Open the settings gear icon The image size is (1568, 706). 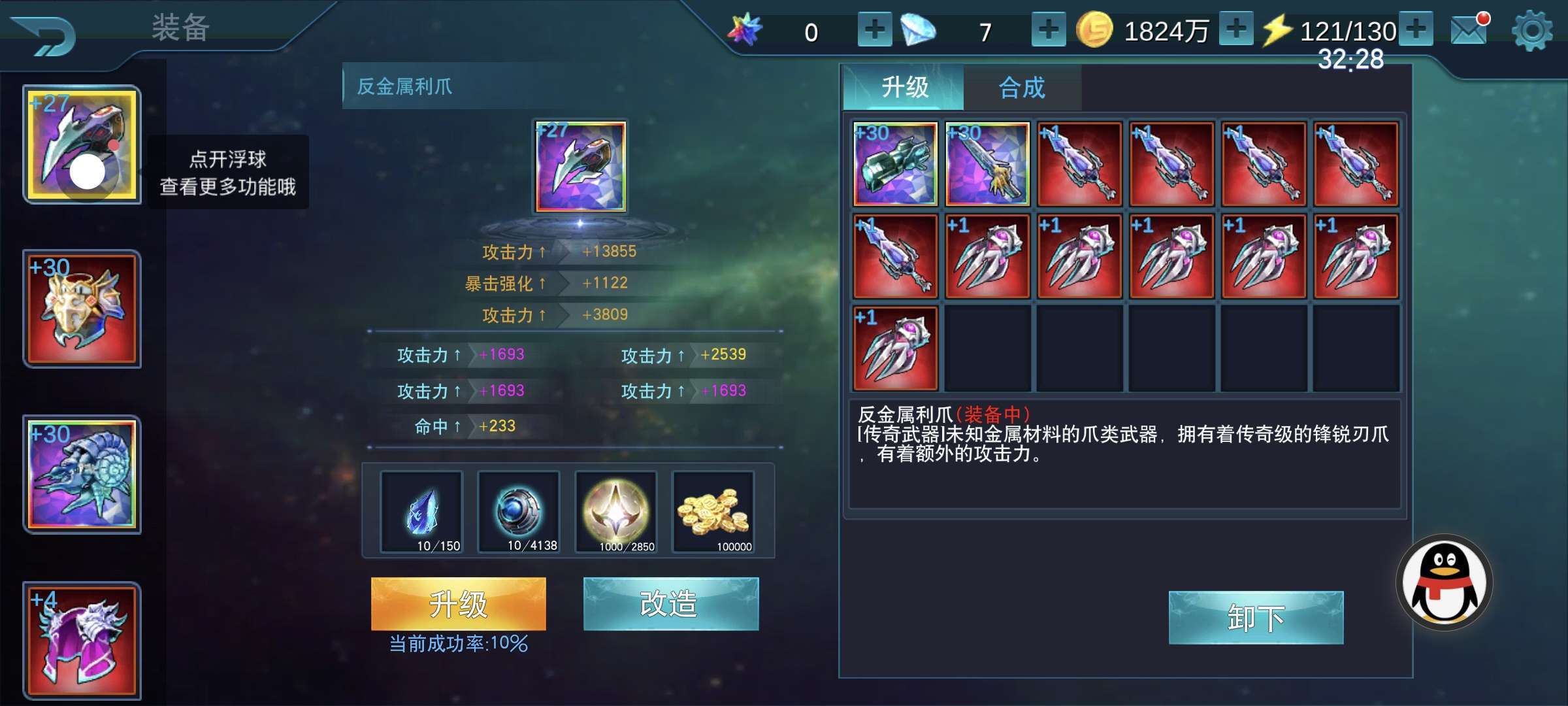pos(1532,30)
